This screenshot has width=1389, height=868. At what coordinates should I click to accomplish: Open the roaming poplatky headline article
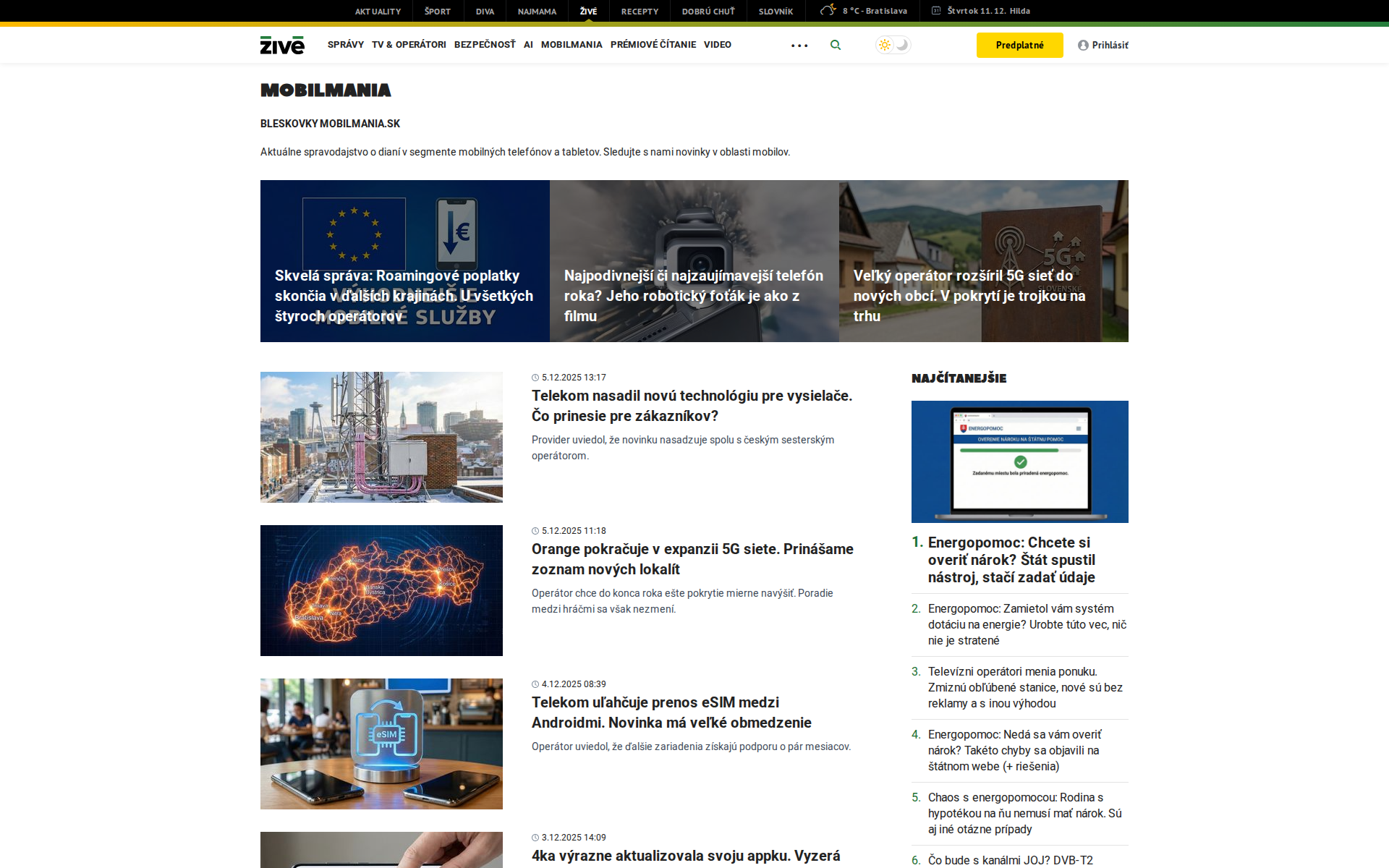point(404,295)
